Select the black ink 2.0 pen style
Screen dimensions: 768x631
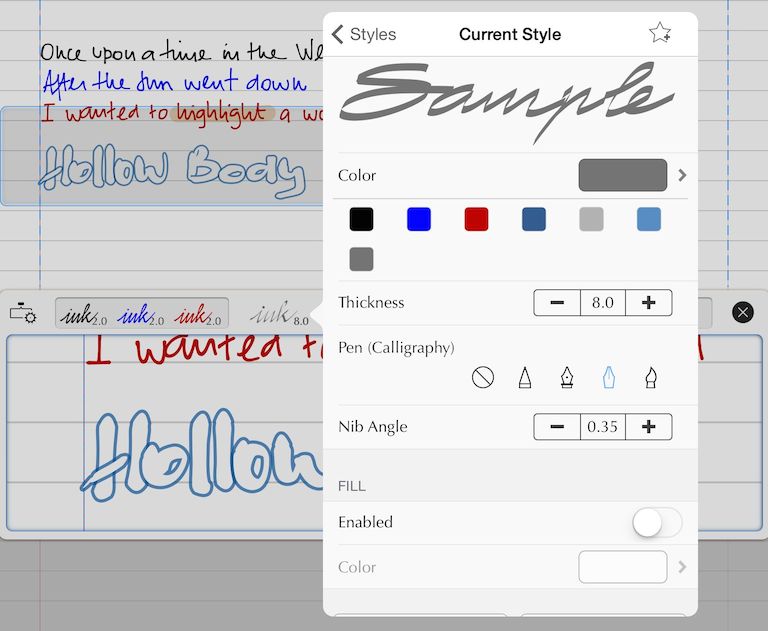tap(84, 314)
